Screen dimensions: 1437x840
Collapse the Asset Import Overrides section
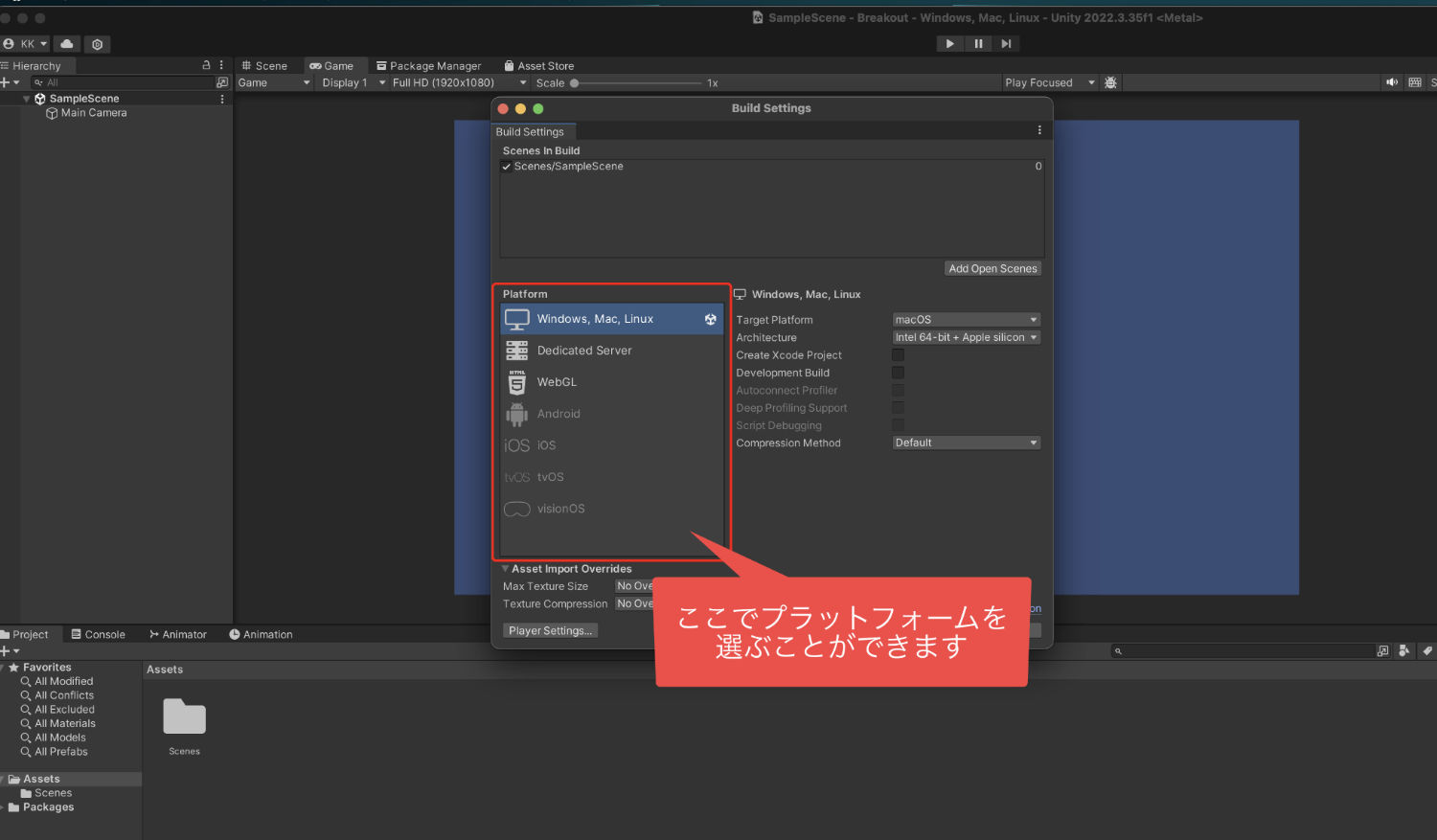[505, 569]
